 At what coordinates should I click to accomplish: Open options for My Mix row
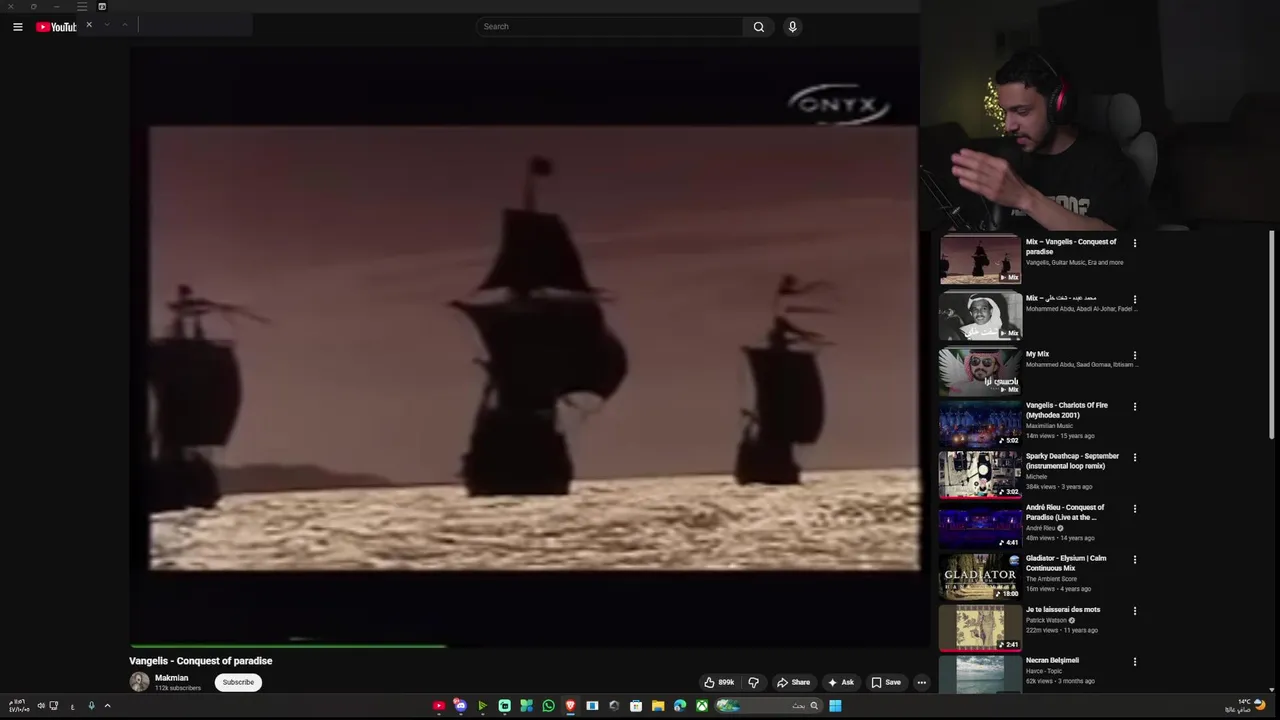(x=1134, y=355)
